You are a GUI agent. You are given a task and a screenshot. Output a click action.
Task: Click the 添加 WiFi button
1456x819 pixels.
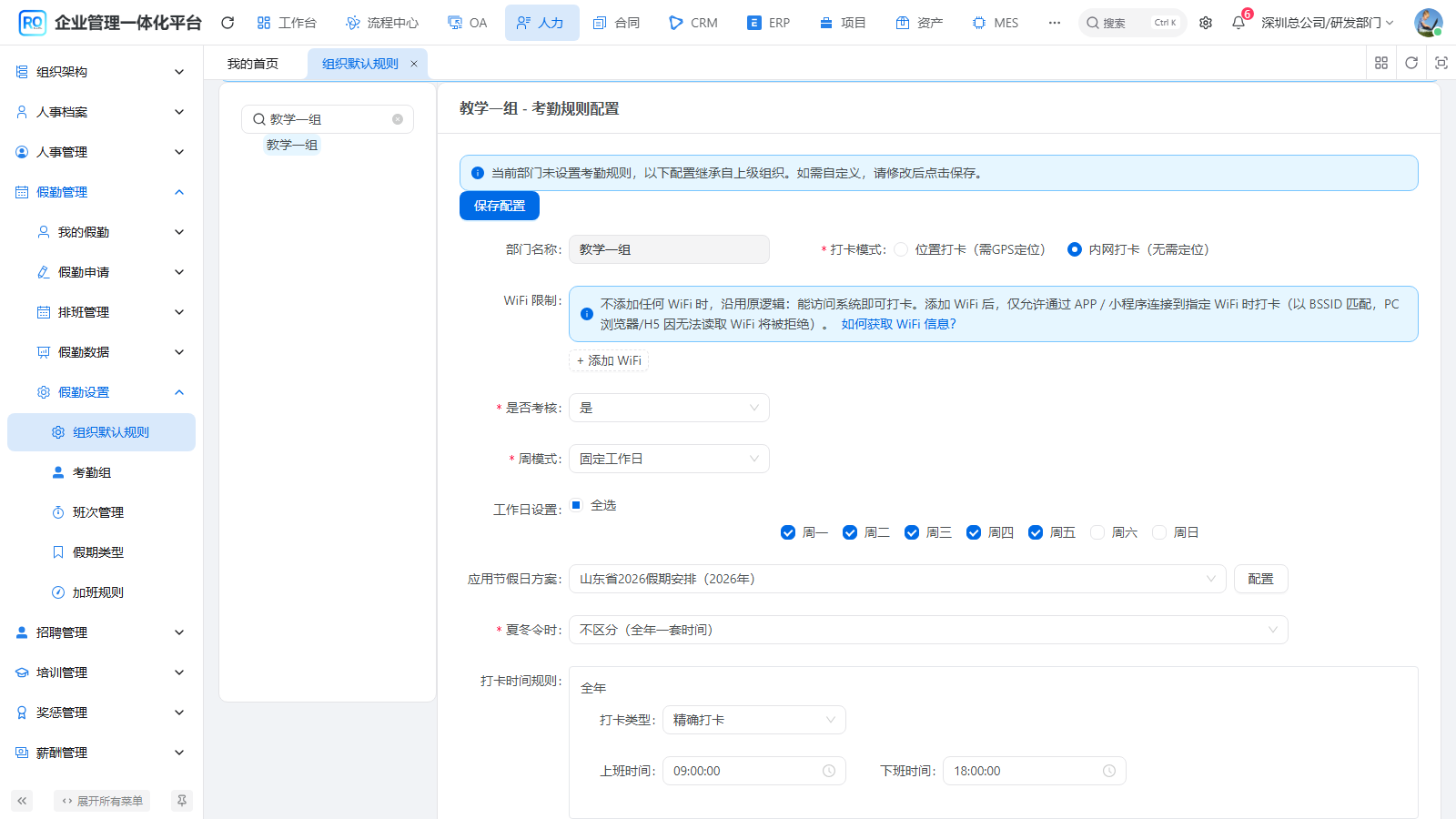click(x=609, y=360)
